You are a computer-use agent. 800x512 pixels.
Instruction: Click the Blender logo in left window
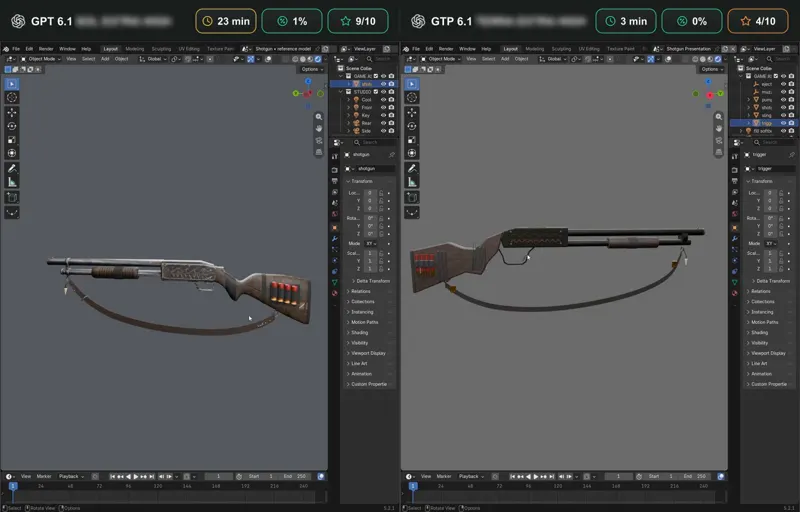(x=6, y=49)
